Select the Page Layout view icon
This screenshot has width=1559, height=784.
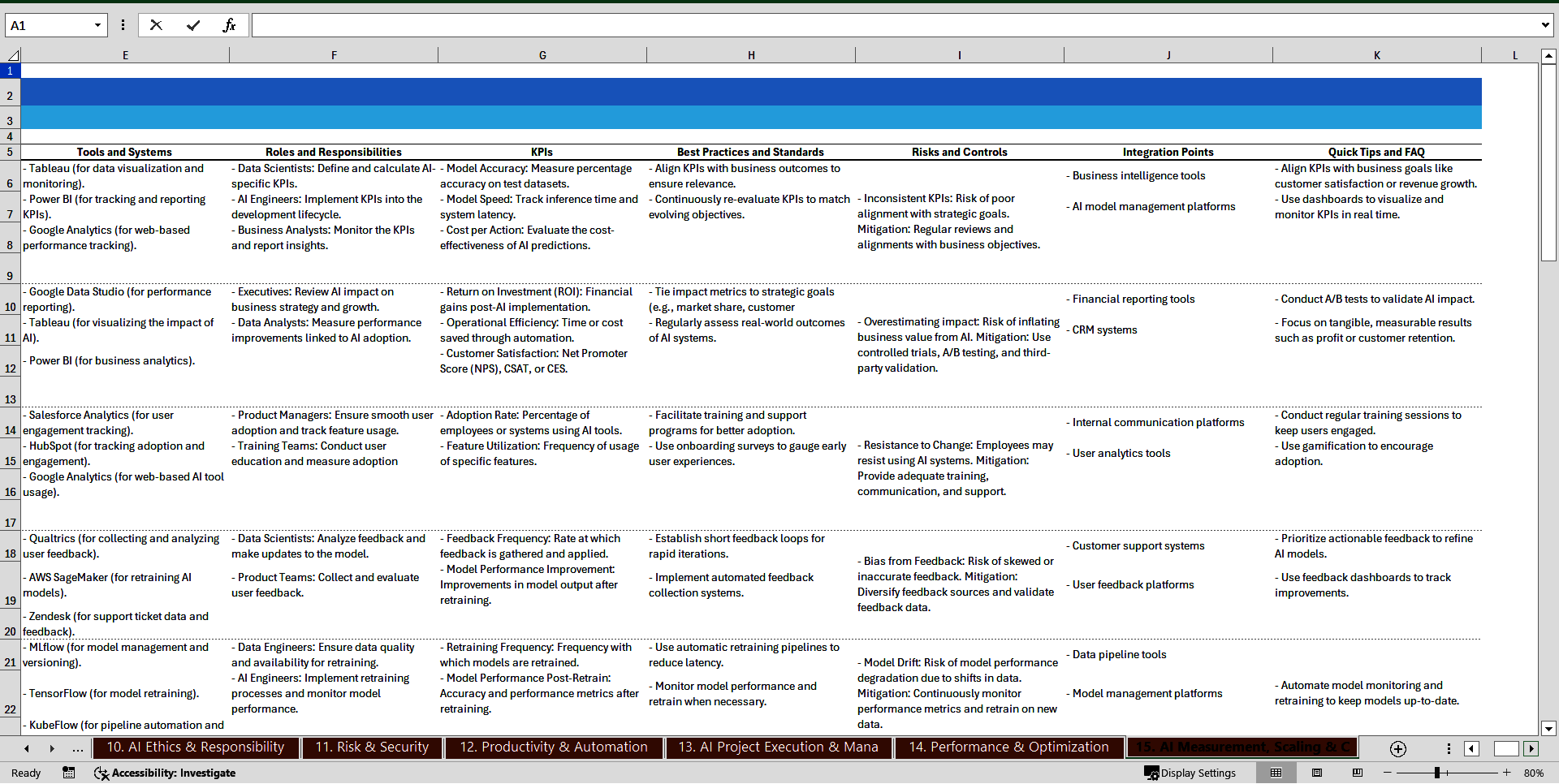click(1317, 773)
